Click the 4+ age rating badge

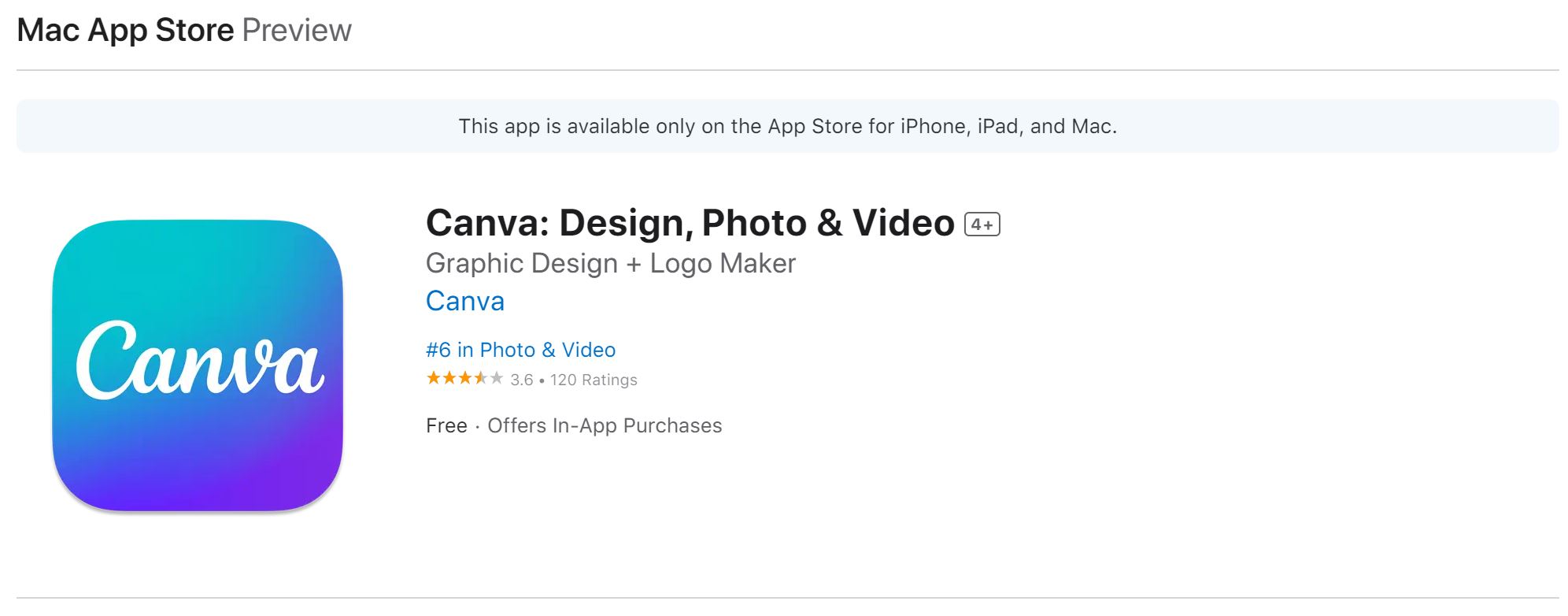click(x=982, y=225)
